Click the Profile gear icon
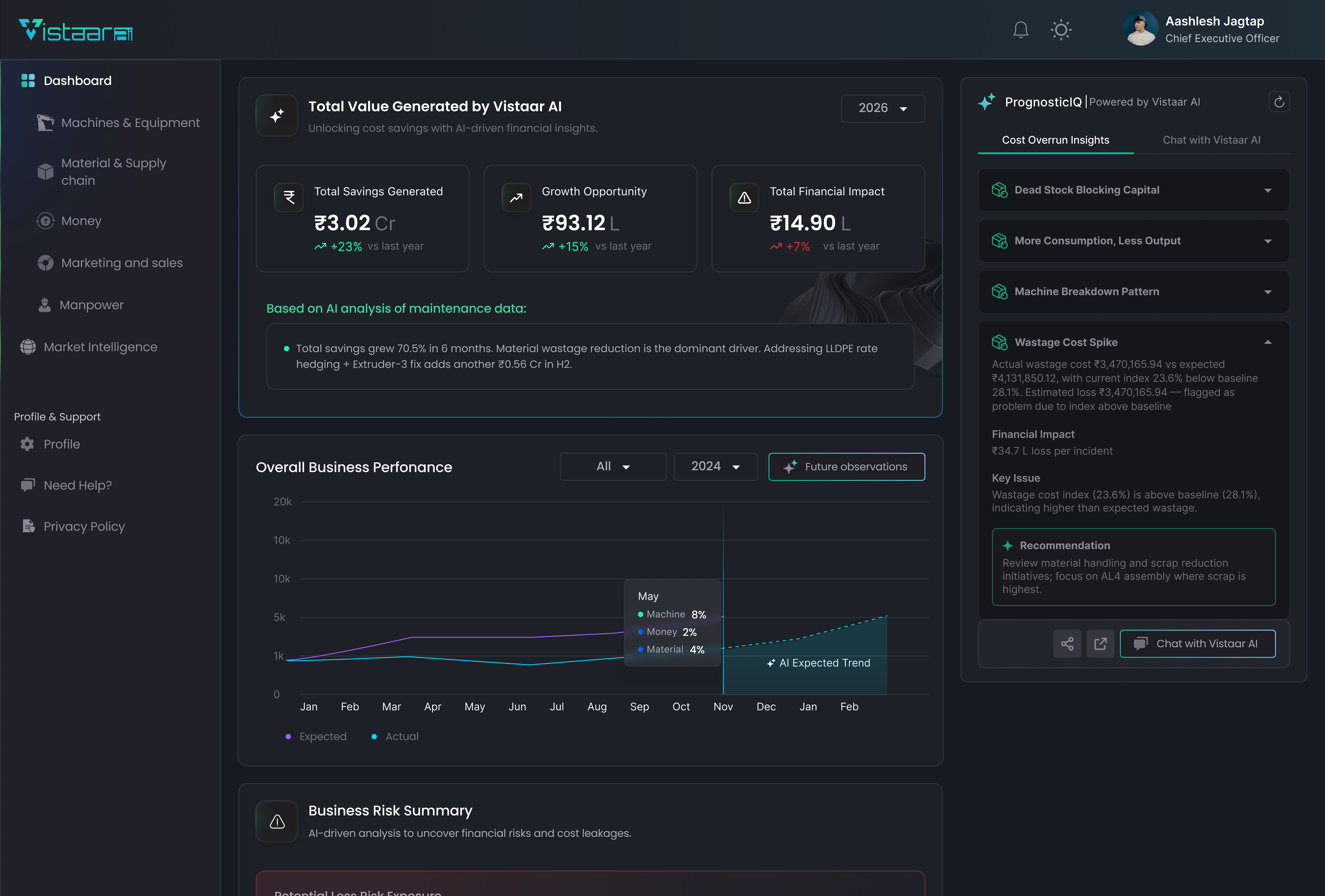Screen dimensions: 1325x896 [27, 444]
